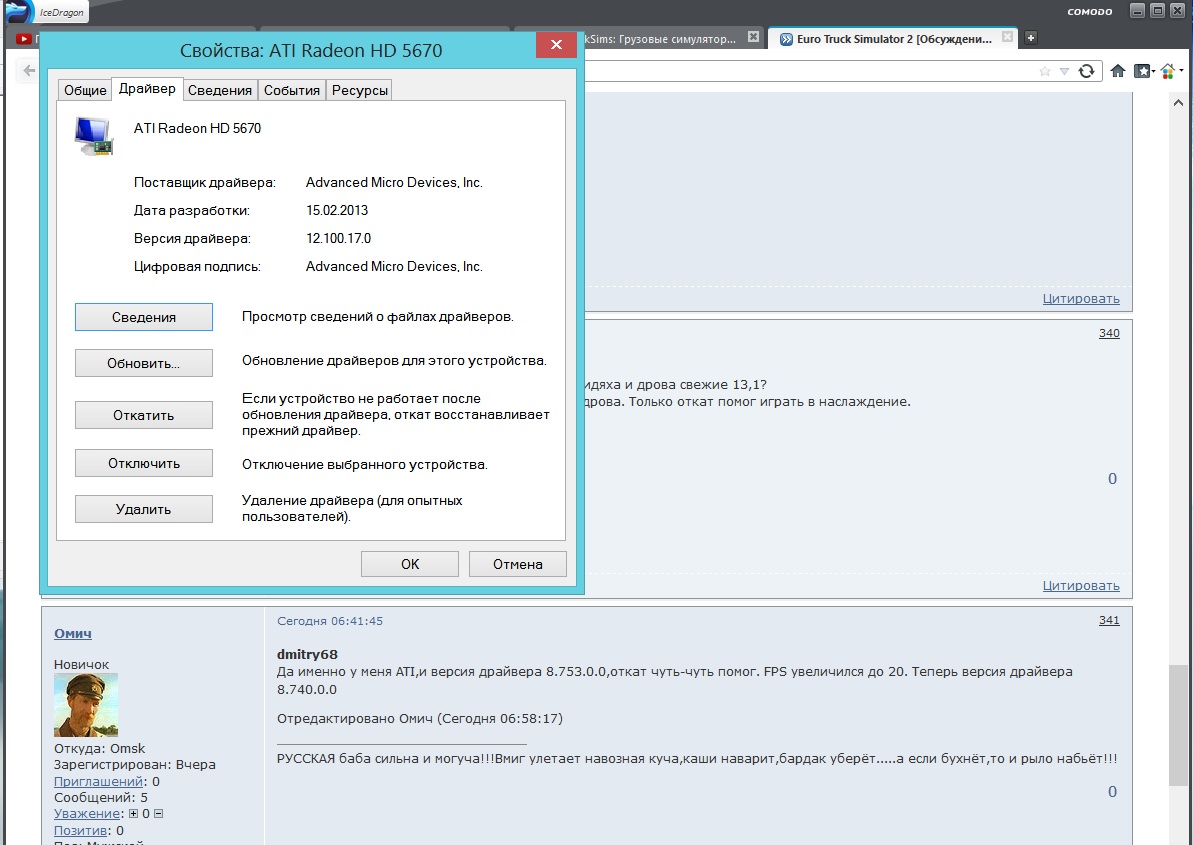Open the bookmarks menu dropdown
Viewport: 1193px width, 845px height.
(1142, 71)
